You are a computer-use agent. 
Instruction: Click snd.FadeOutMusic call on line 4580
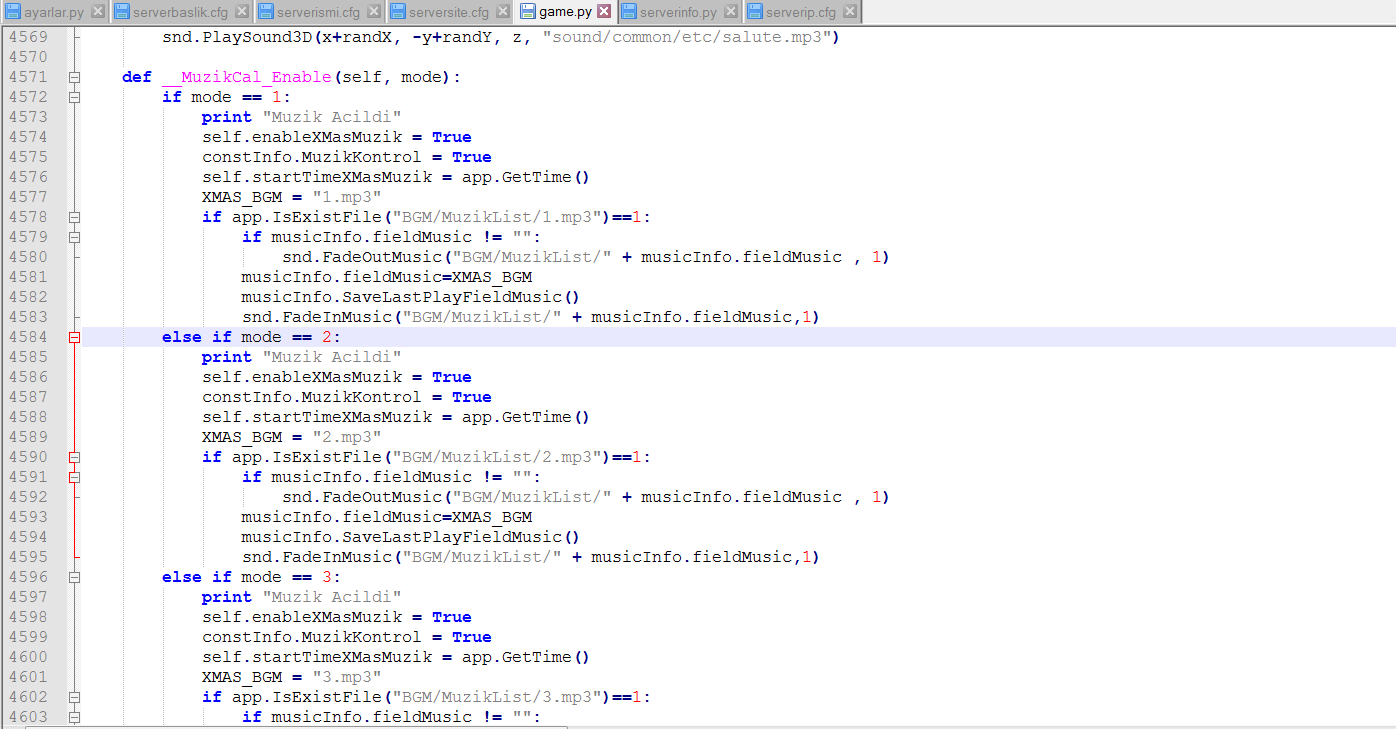(x=586, y=257)
